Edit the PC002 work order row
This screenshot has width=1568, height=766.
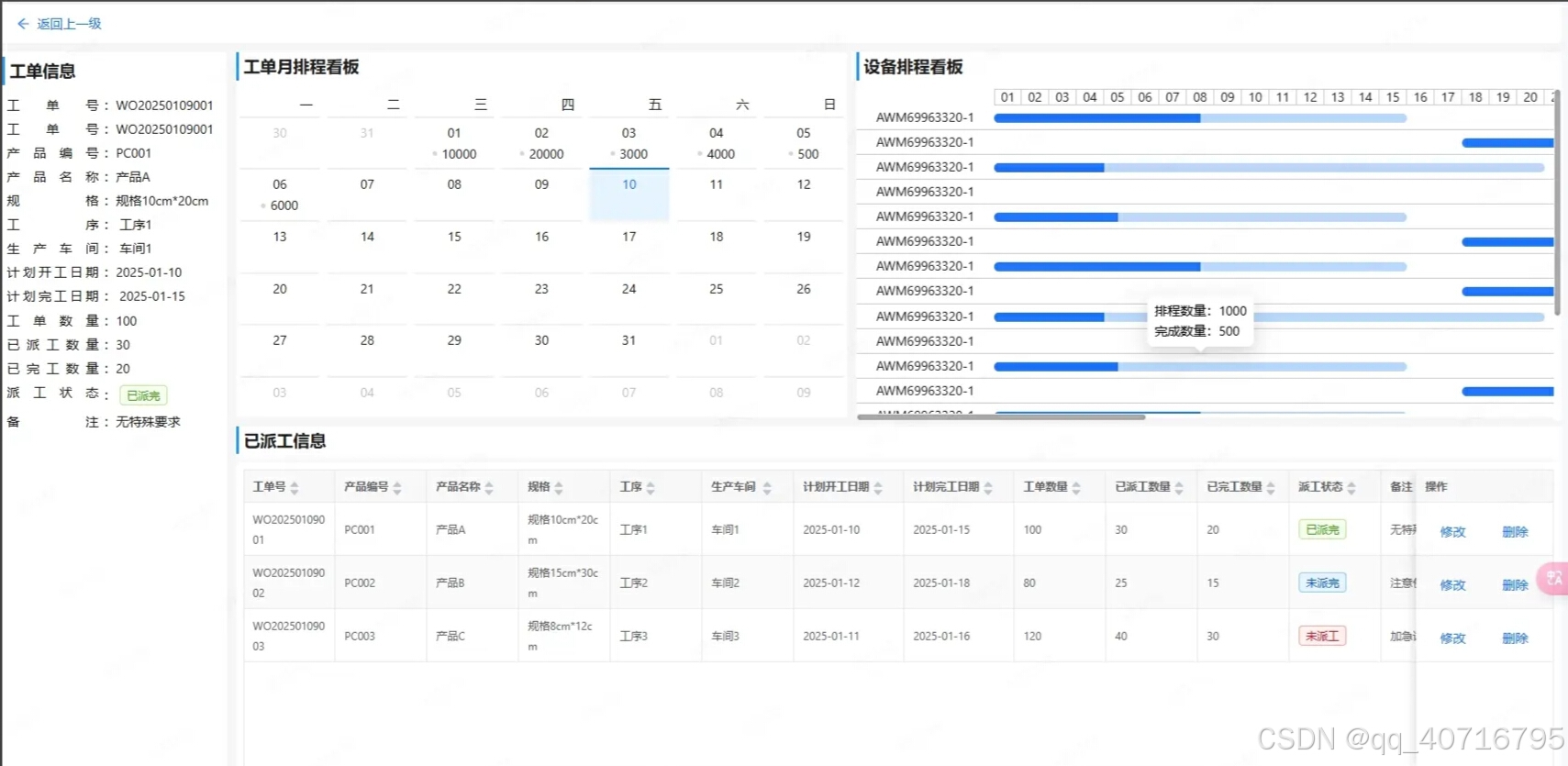pos(1452,585)
